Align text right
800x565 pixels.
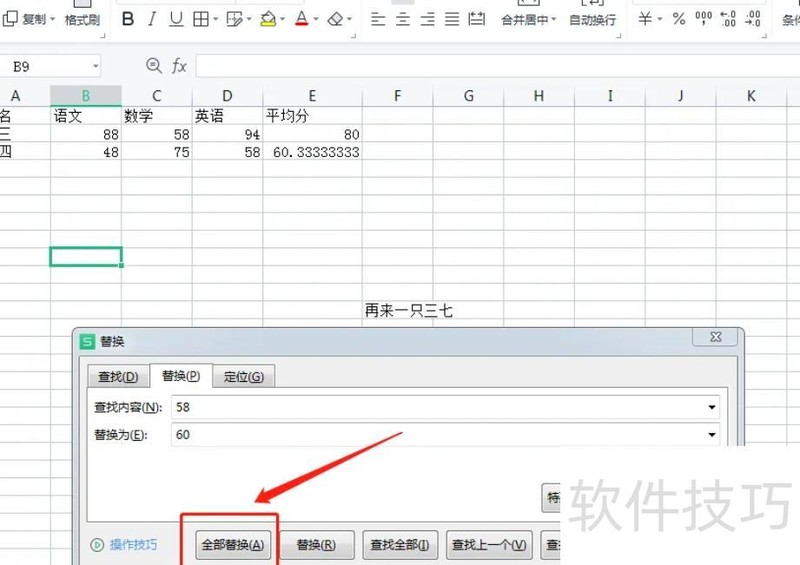coord(428,19)
